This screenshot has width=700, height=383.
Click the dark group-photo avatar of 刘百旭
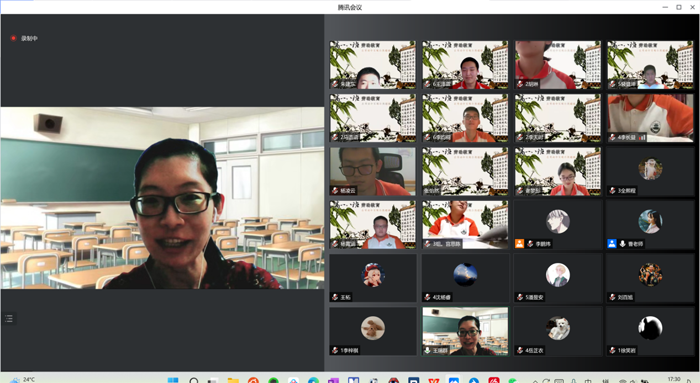click(x=650, y=275)
